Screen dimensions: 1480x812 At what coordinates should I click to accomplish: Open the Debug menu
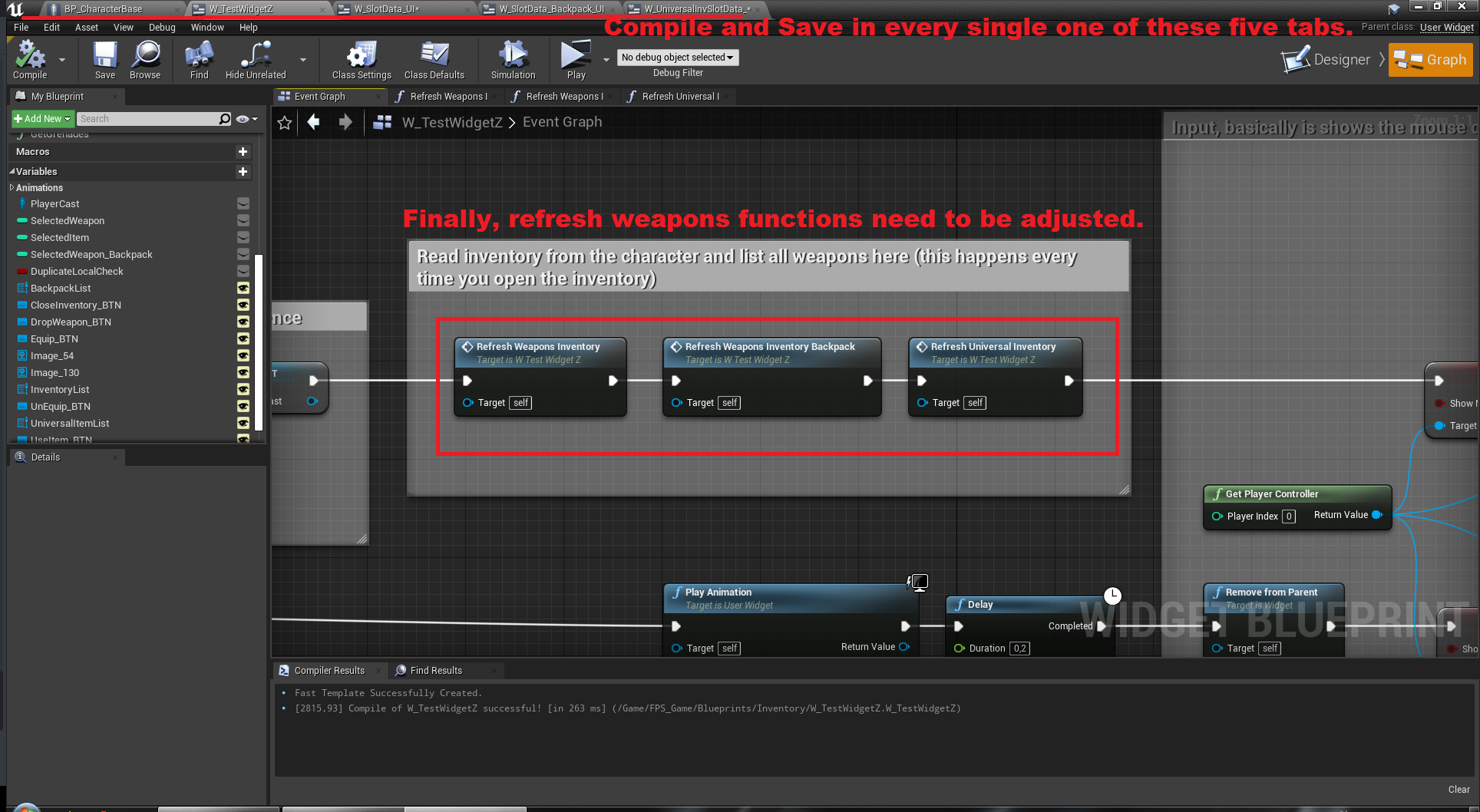tap(162, 28)
